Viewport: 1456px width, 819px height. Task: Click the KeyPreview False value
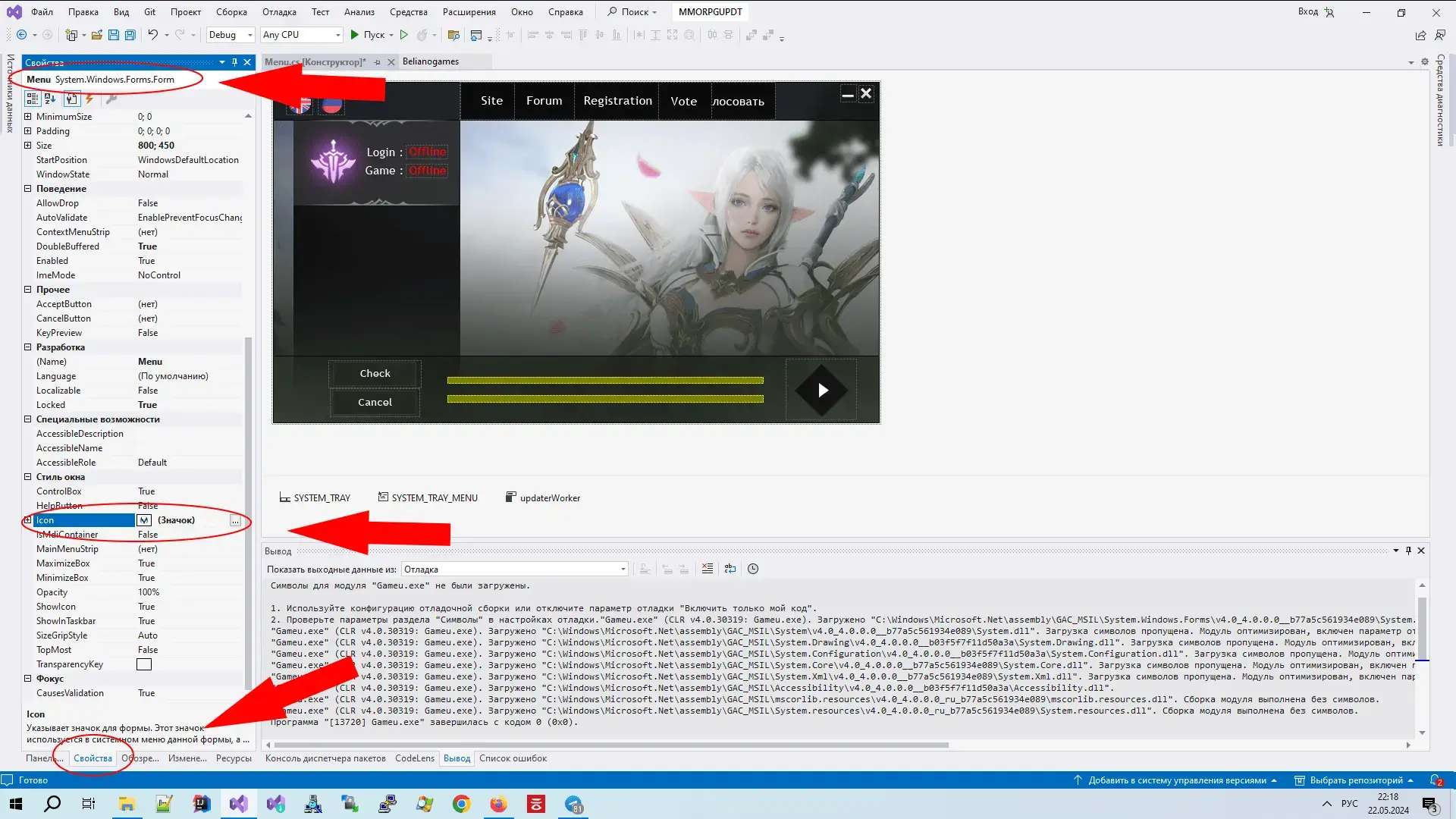pyautogui.click(x=148, y=333)
